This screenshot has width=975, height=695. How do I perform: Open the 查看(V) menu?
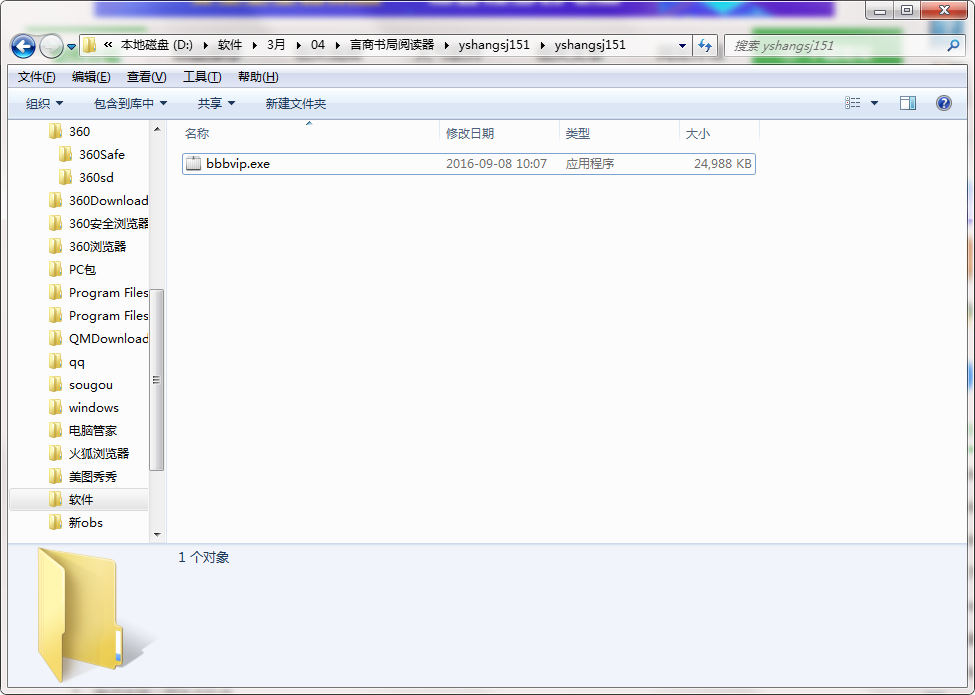[147, 77]
